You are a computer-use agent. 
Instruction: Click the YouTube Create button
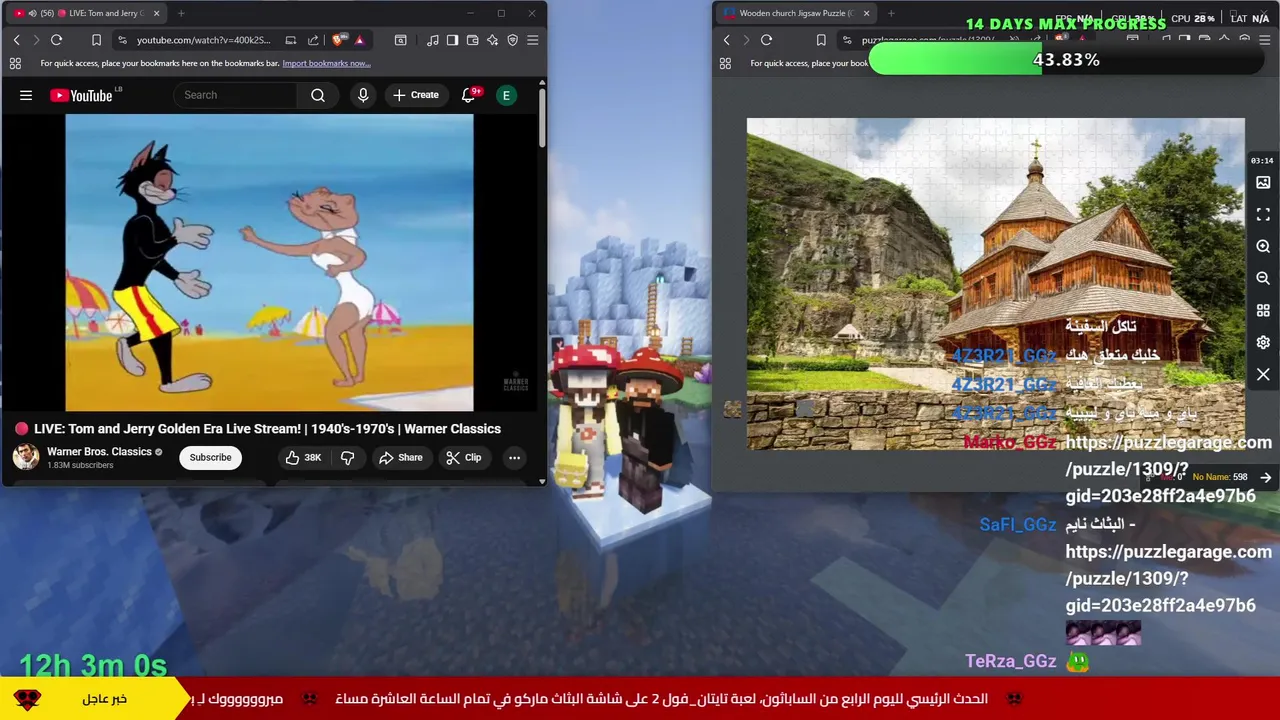tap(416, 95)
